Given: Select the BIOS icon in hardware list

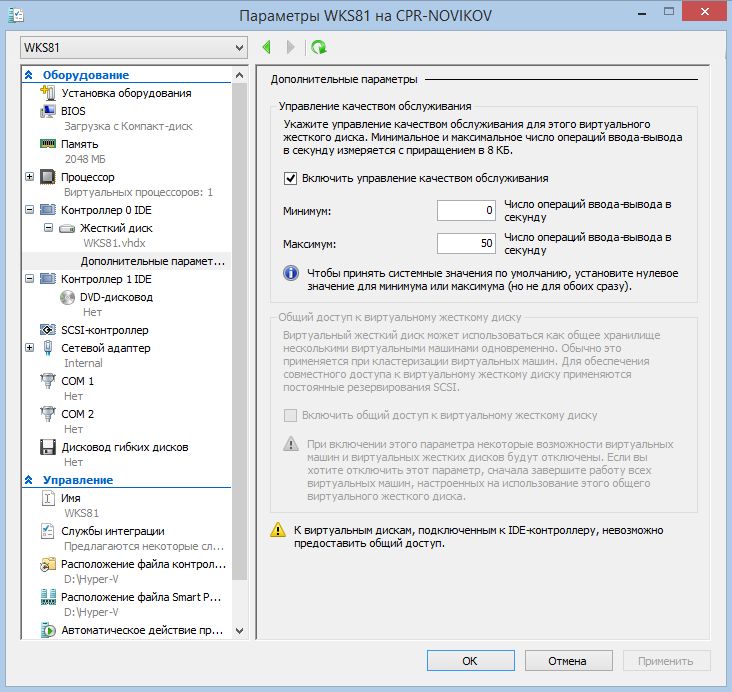Looking at the screenshot, I should pyautogui.click(x=47, y=111).
